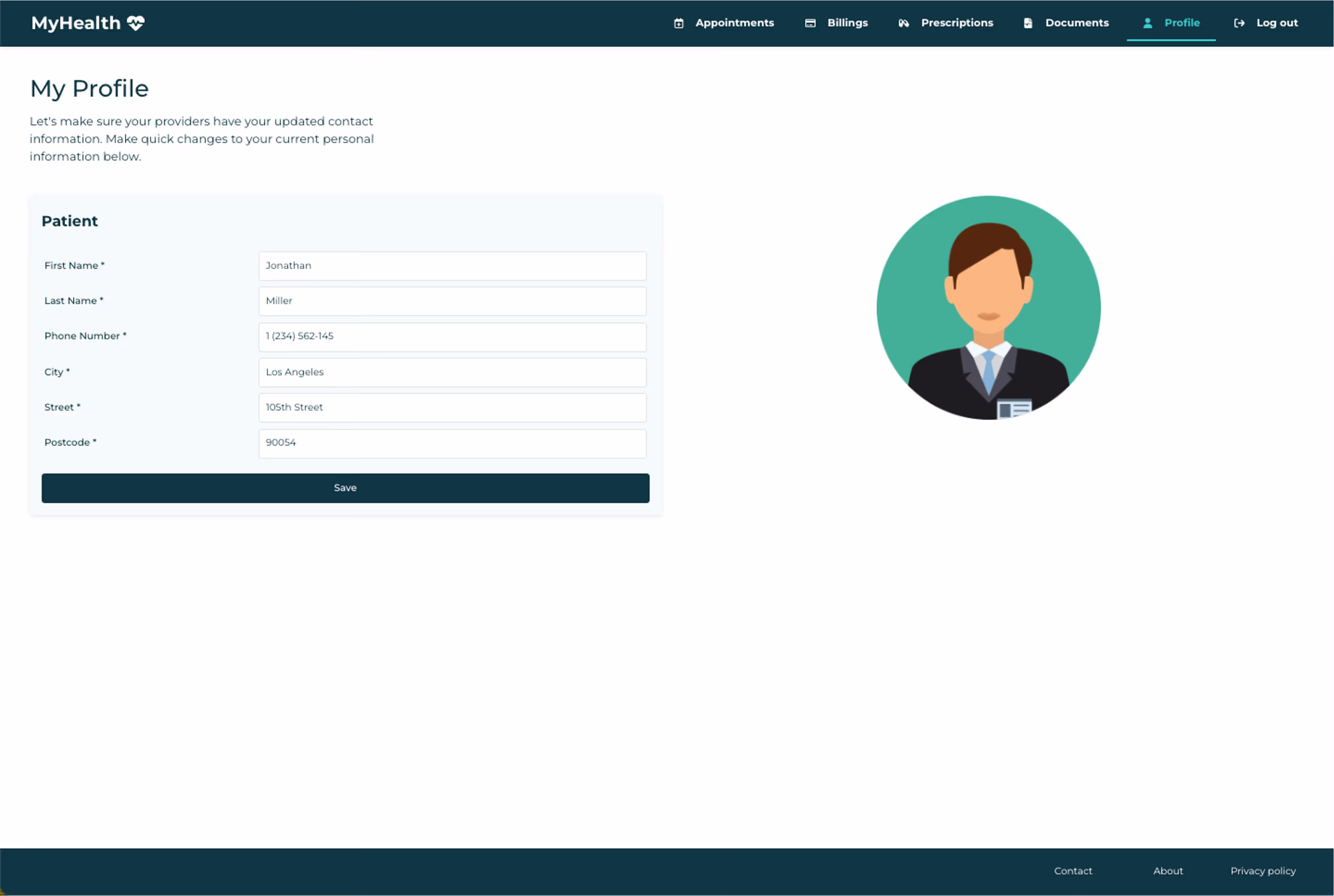Switch to the Documents page

pyautogui.click(x=1076, y=23)
